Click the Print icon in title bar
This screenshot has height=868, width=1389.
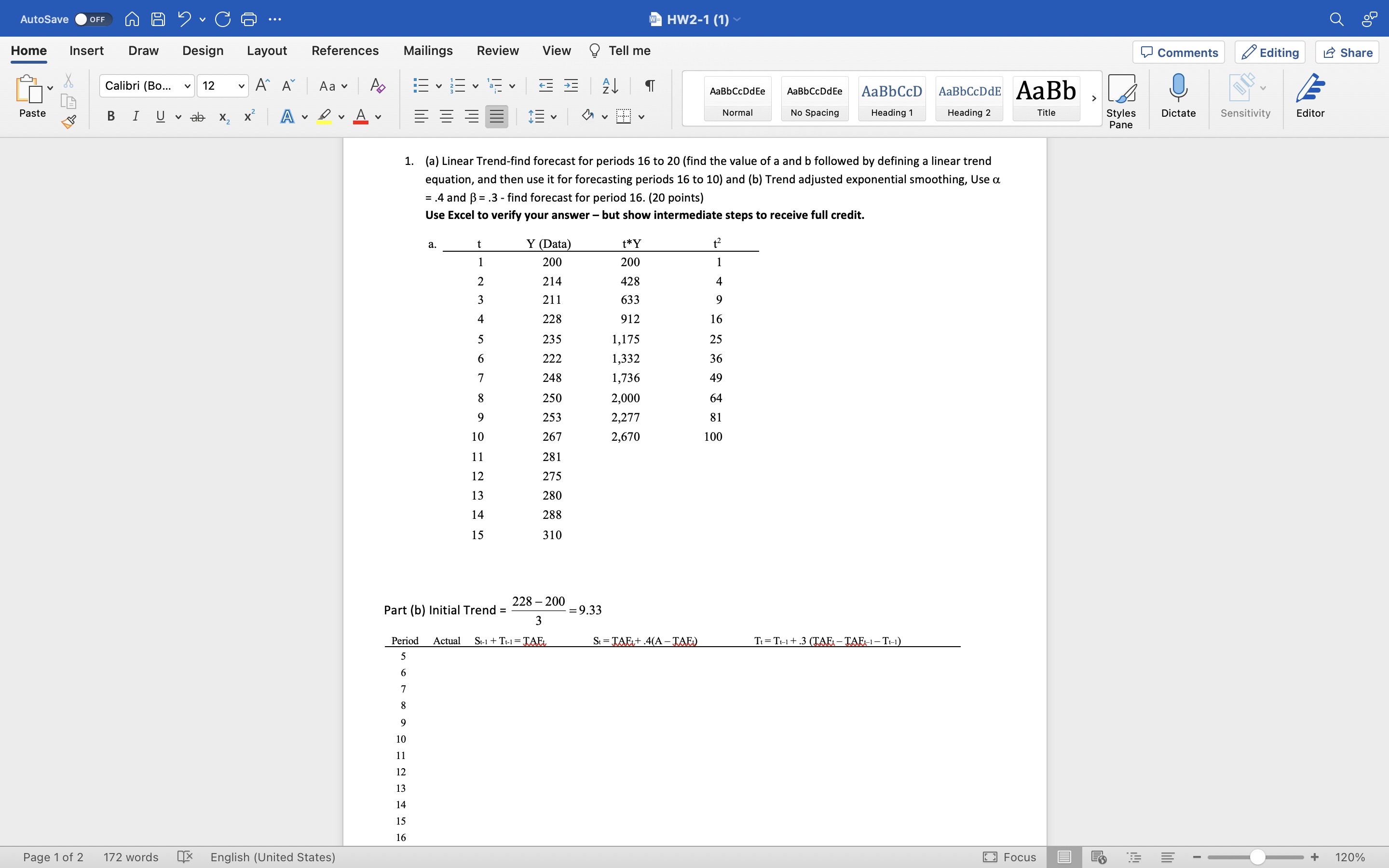pyautogui.click(x=248, y=19)
